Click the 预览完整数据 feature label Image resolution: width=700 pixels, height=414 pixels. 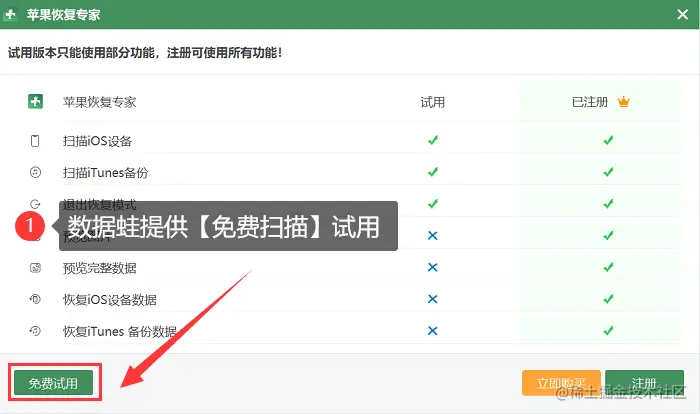100,268
